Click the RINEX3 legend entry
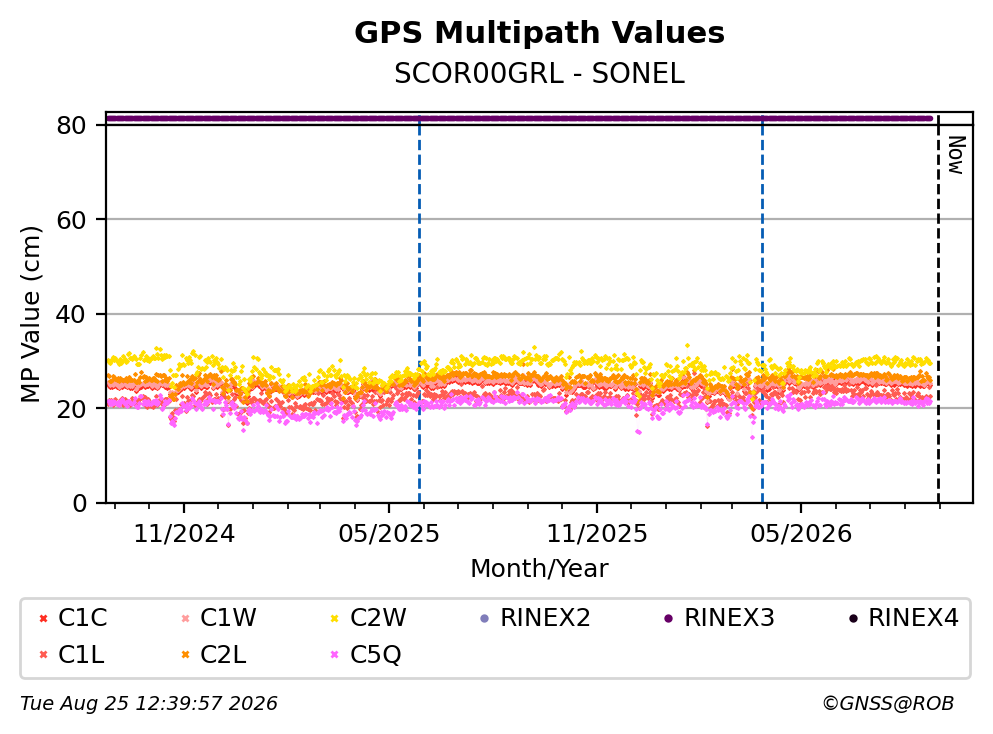 tap(719, 617)
